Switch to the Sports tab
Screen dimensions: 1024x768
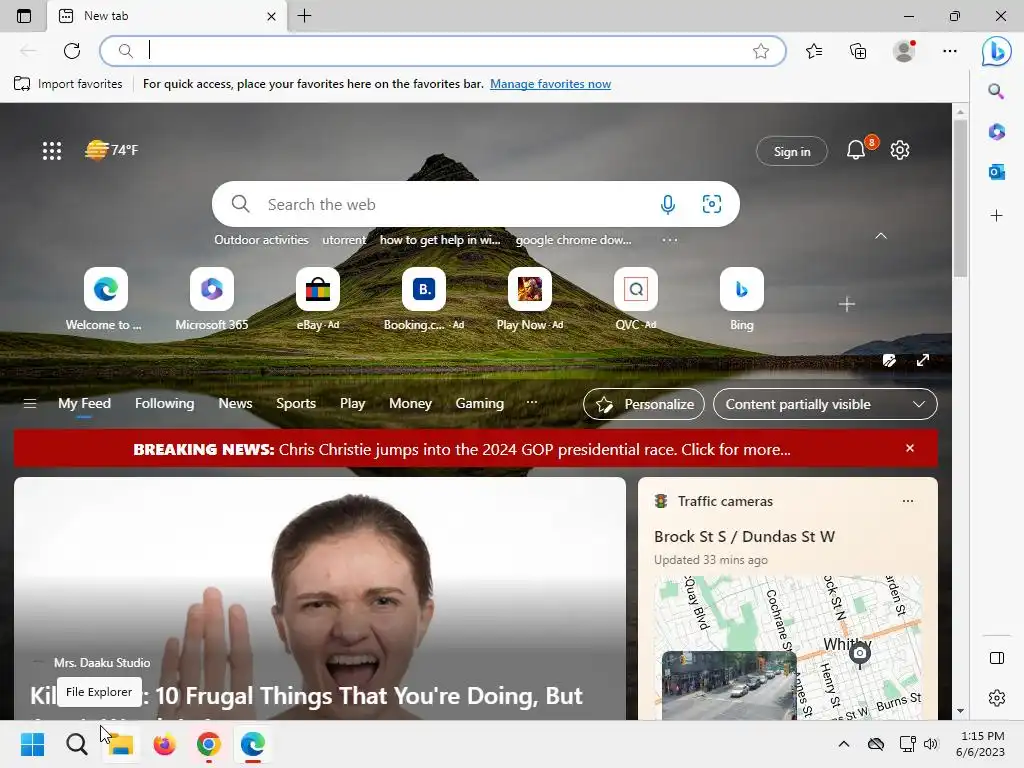296,404
